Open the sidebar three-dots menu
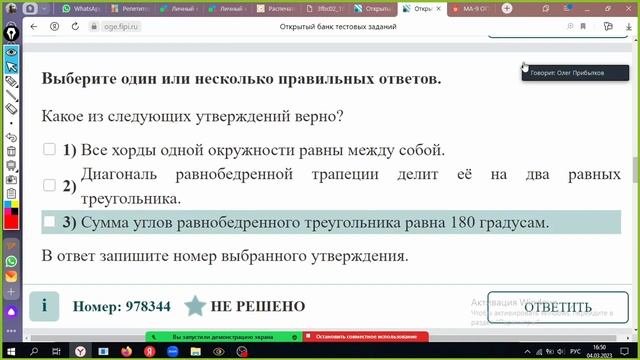Image resolution: width=640 pixels, height=360 pixels. (11, 331)
